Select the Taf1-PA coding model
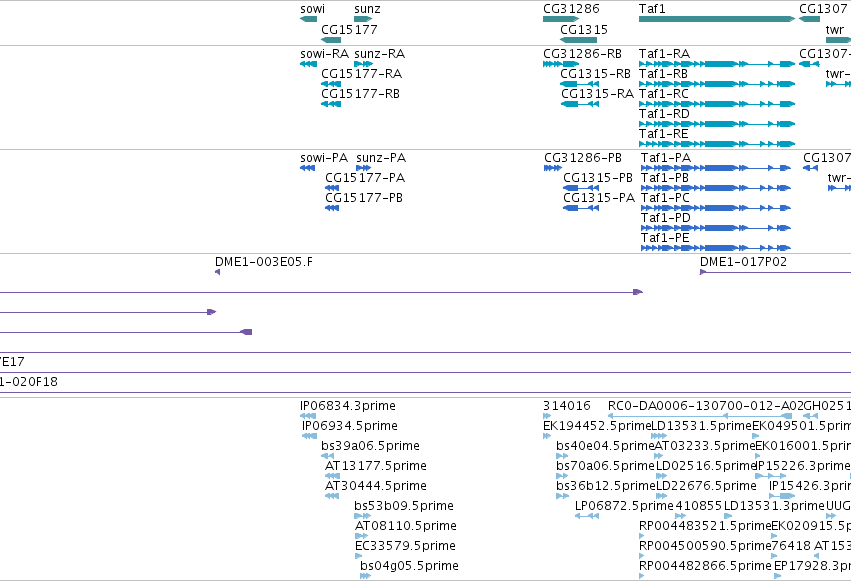This screenshot has width=851, height=581. pos(716,168)
